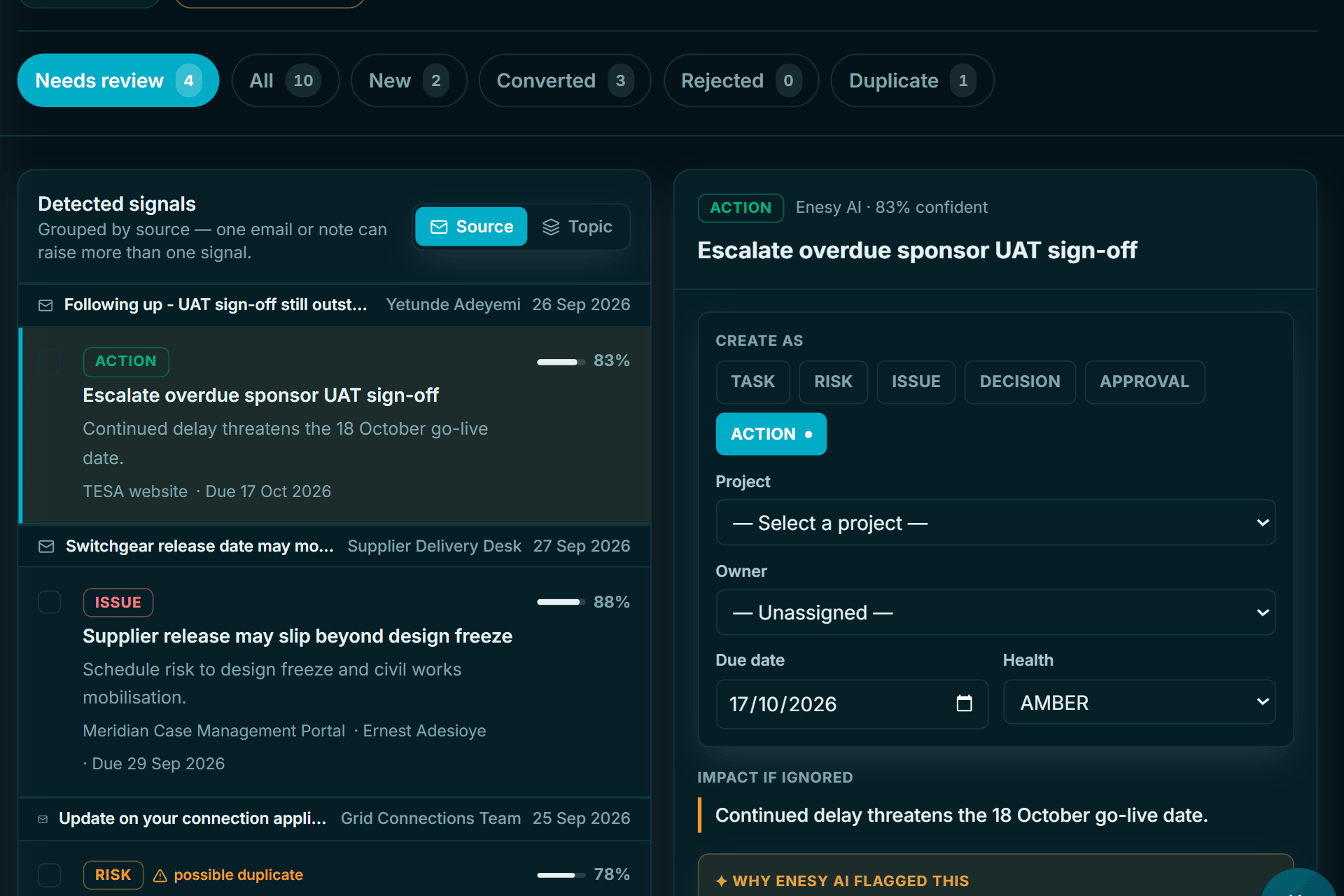Set create-as type to APPROVAL

click(1145, 382)
